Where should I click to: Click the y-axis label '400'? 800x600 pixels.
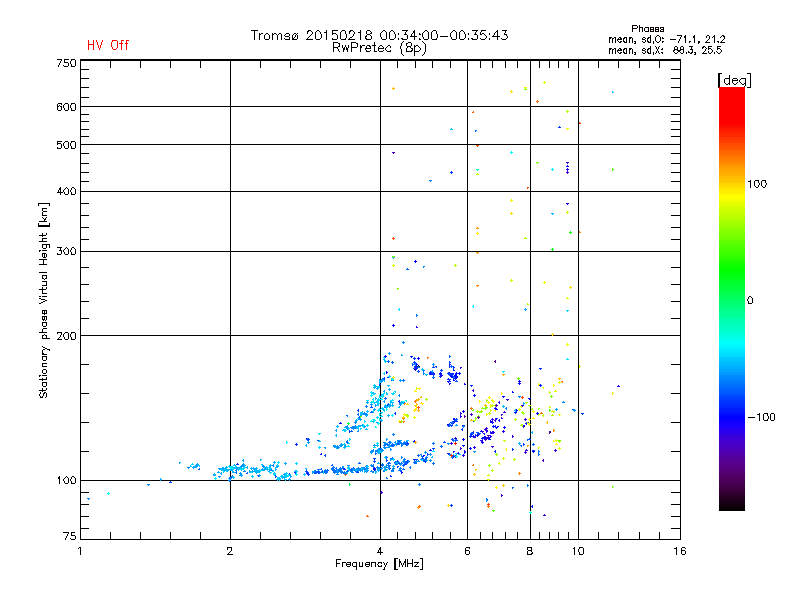coord(66,191)
